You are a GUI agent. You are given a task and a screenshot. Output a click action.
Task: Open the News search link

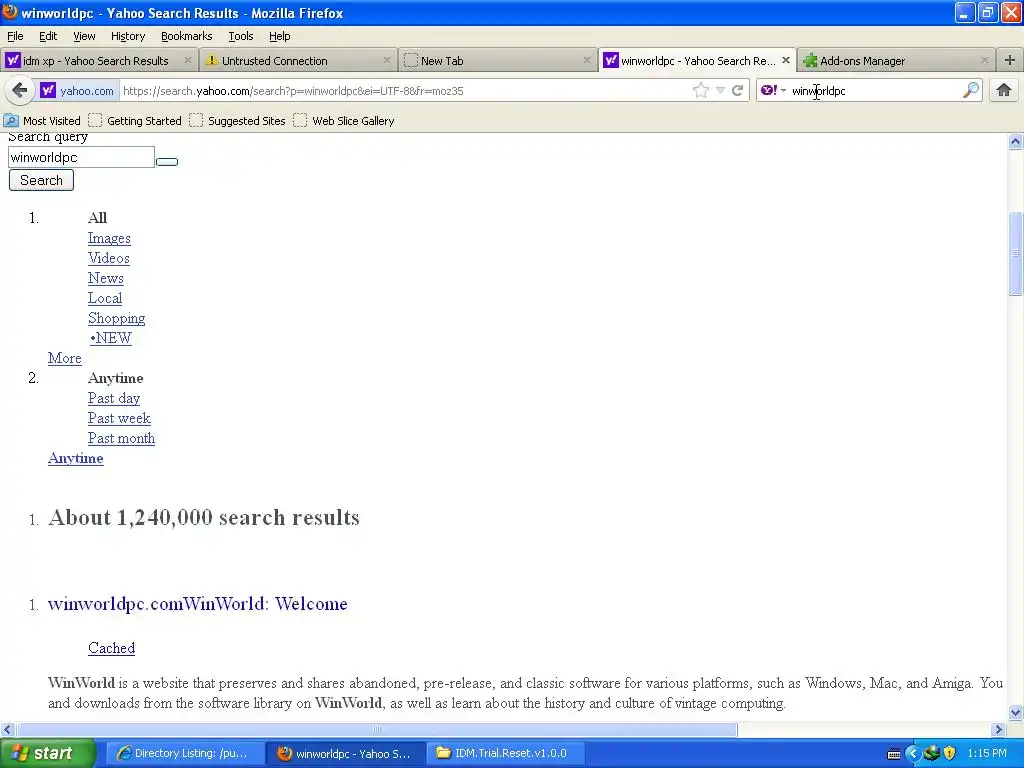106,278
